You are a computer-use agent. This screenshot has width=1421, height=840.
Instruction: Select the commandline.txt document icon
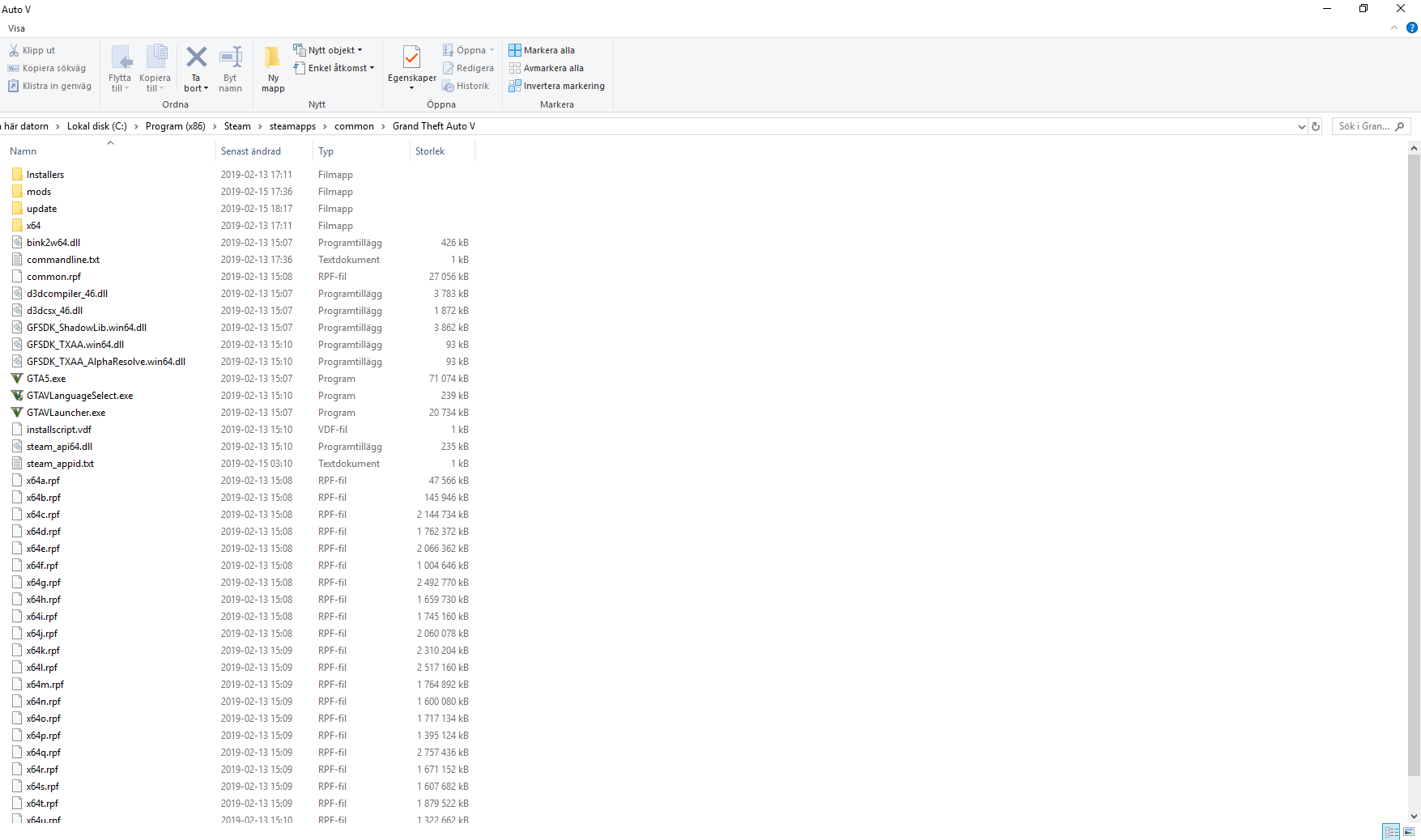click(x=17, y=260)
